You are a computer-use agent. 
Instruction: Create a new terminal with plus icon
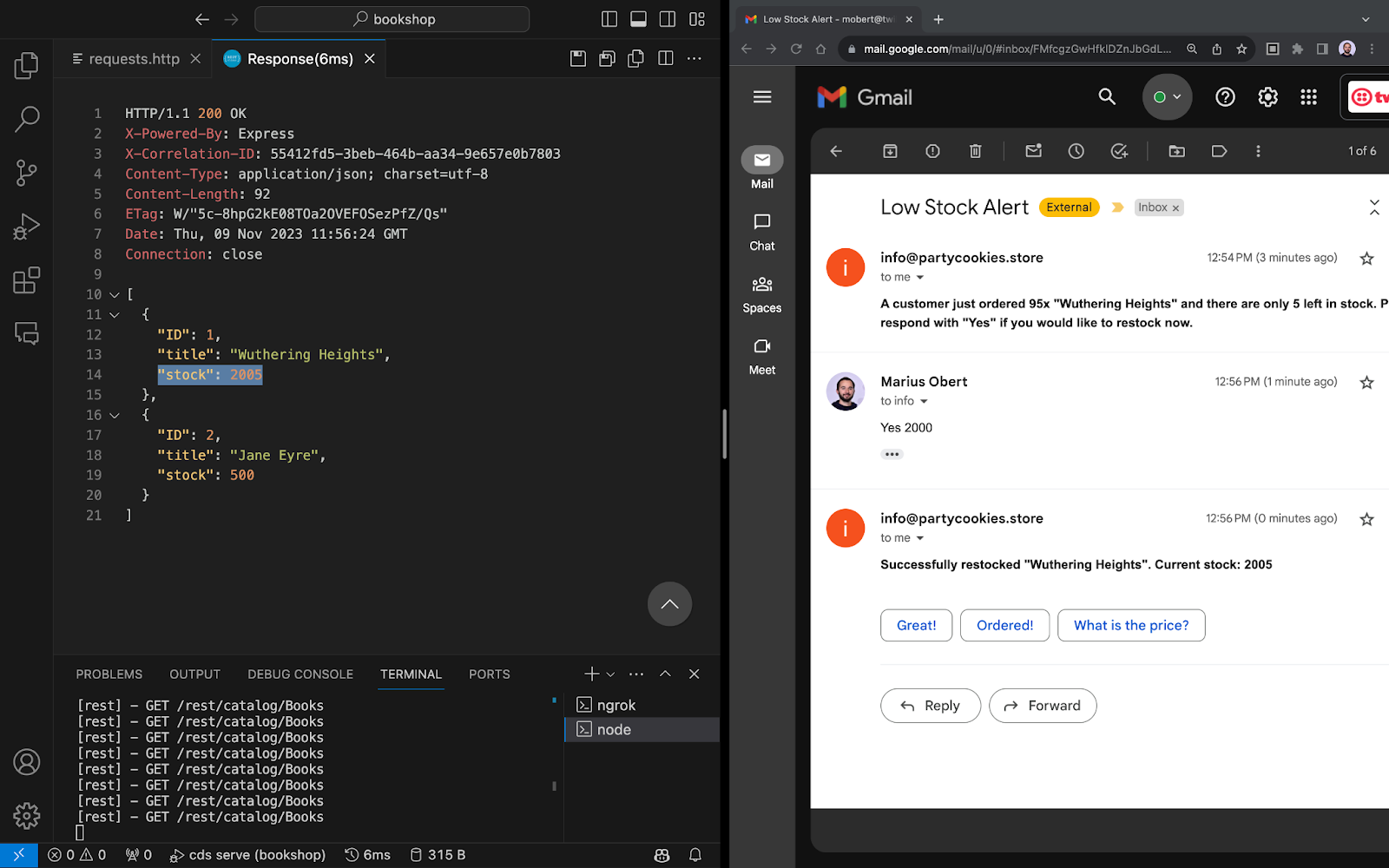[x=592, y=674]
